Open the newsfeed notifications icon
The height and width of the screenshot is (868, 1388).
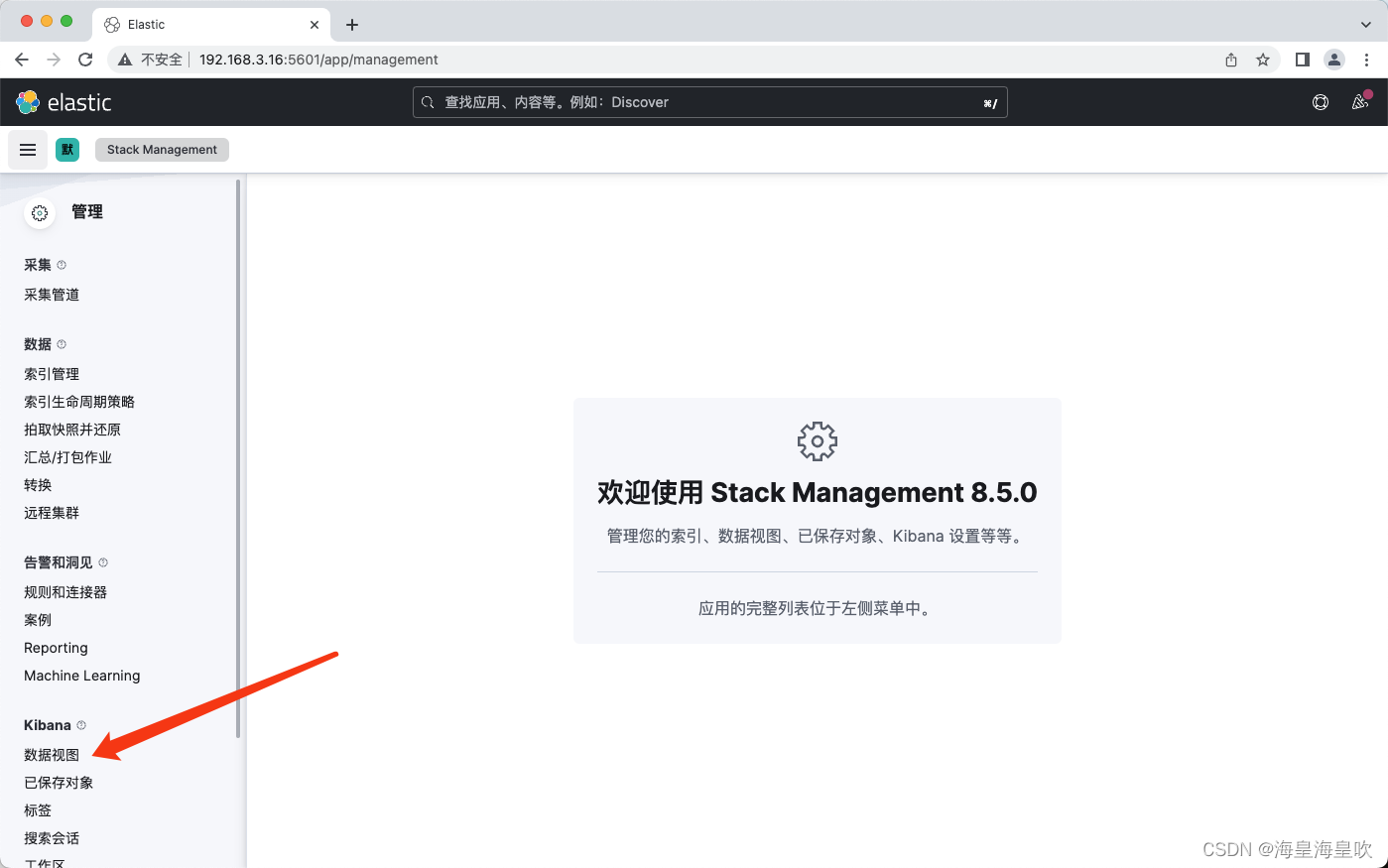coord(1360,102)
